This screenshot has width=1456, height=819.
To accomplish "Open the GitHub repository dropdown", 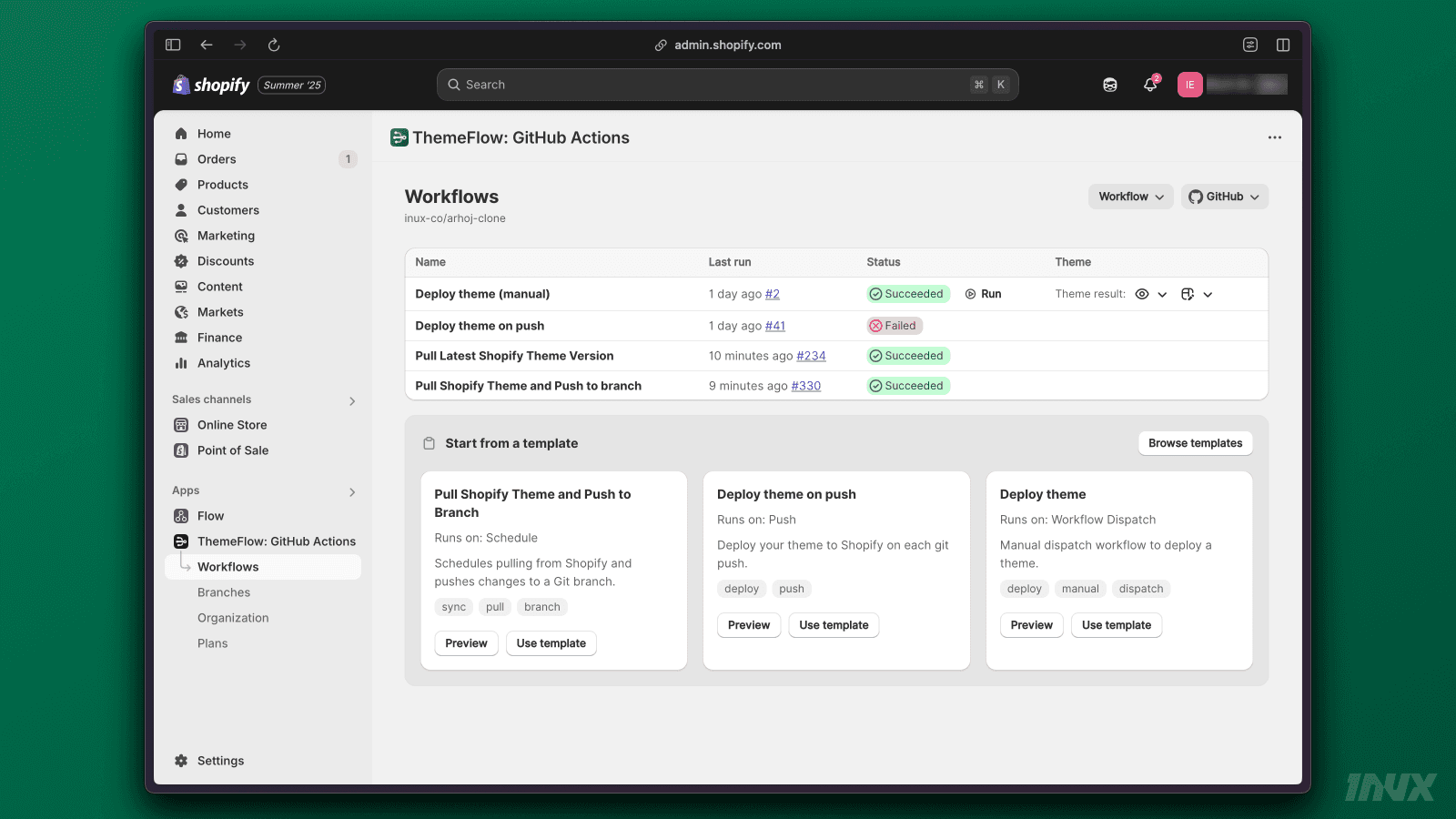I will click(1224, 196).
